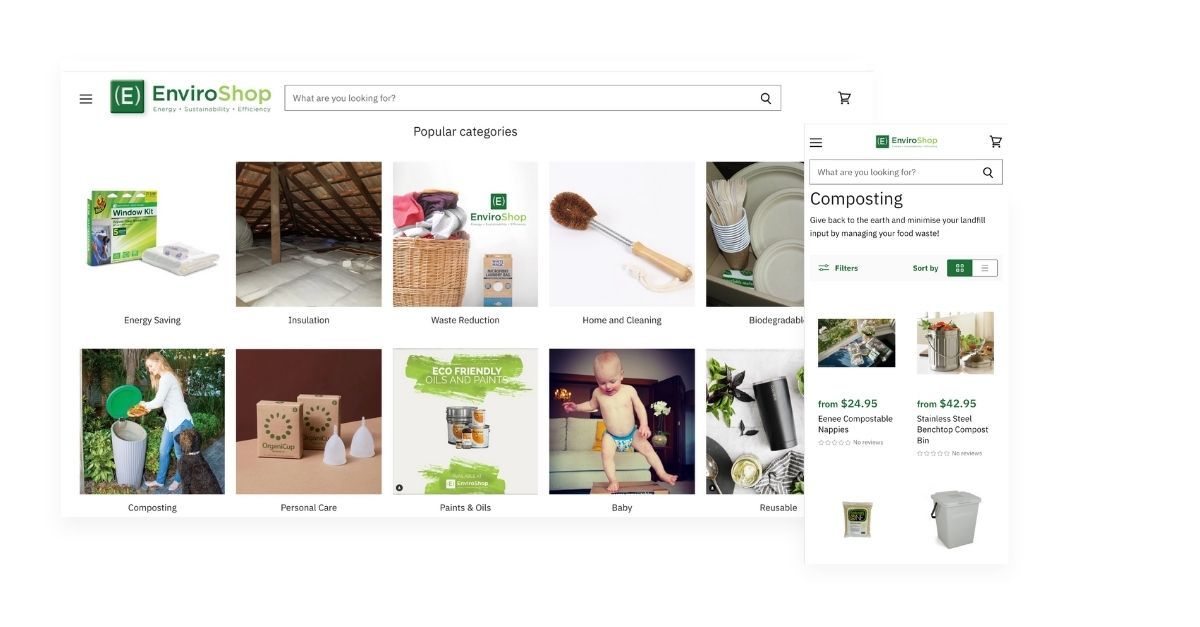
Task: Click the Composting page heading in mobile view
Action: (856, 199)
